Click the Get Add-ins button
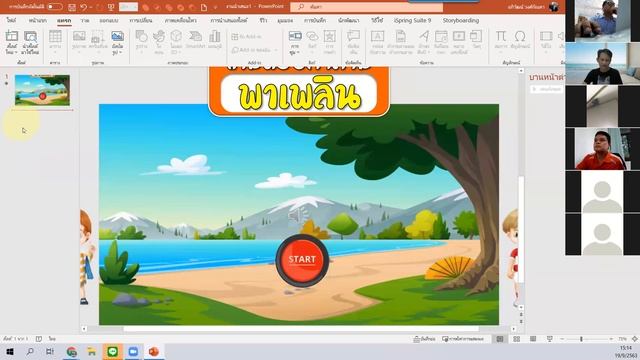The image size is (640, 360). (247, 37)
